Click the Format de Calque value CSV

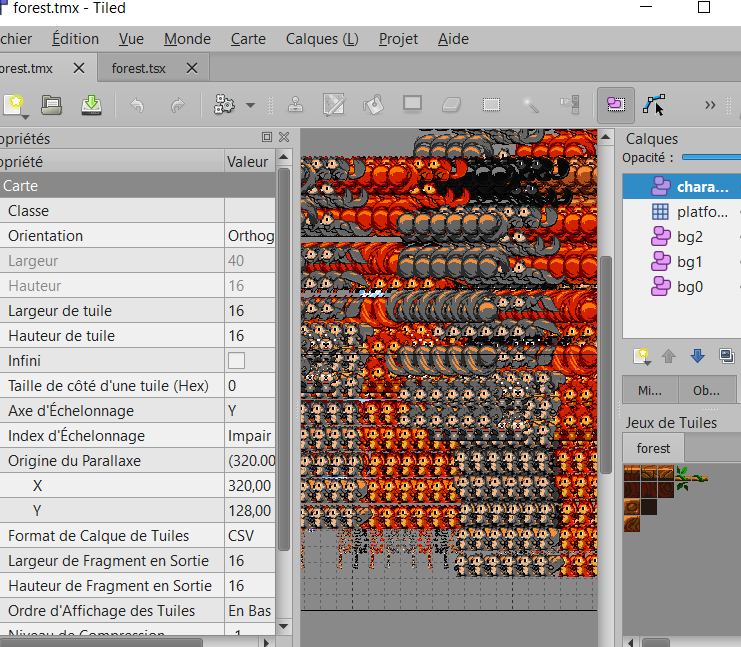tap(250, 535)
